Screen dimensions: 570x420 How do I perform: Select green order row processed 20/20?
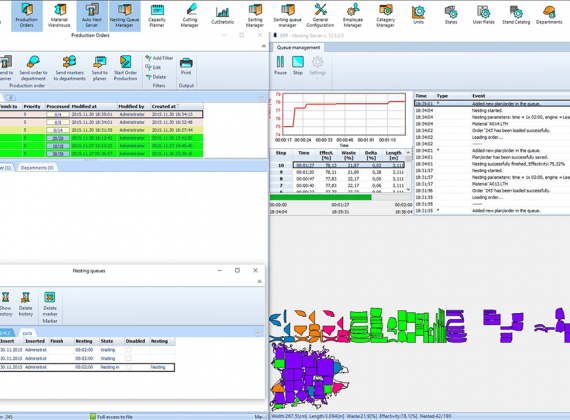101,138
